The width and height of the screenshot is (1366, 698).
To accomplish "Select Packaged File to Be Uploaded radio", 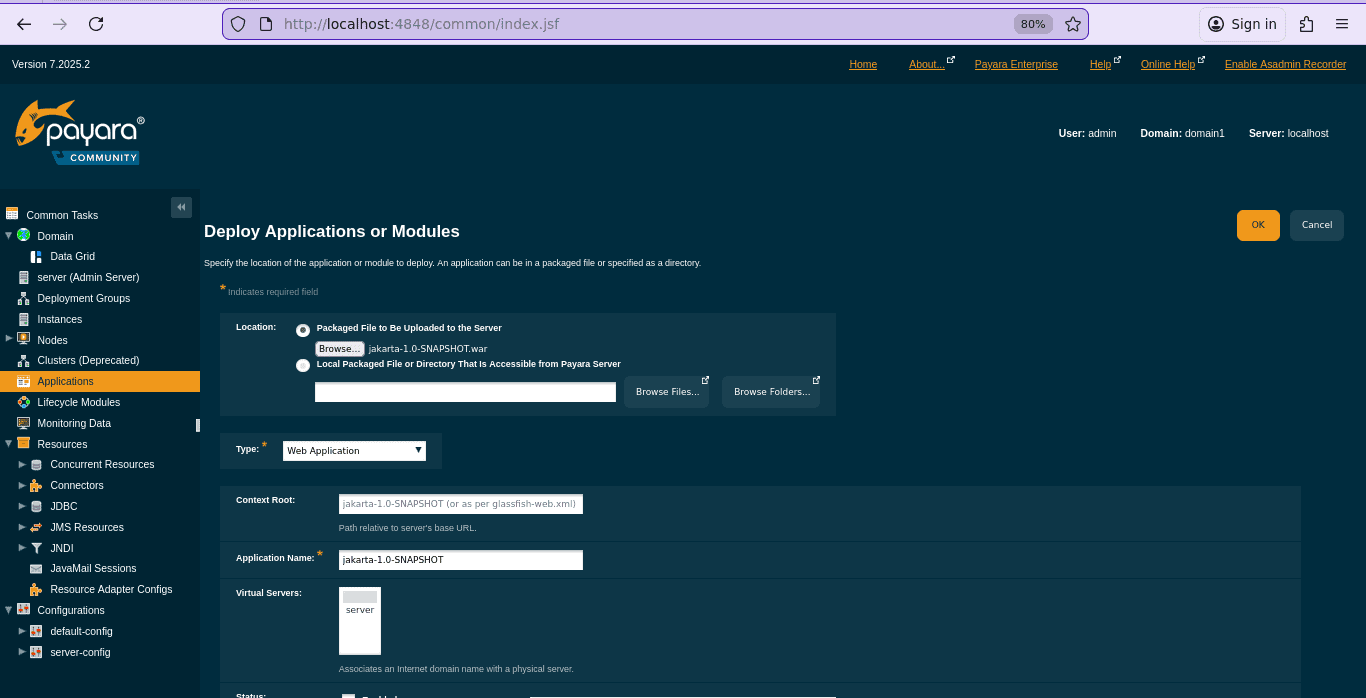I will pos(303,330).
